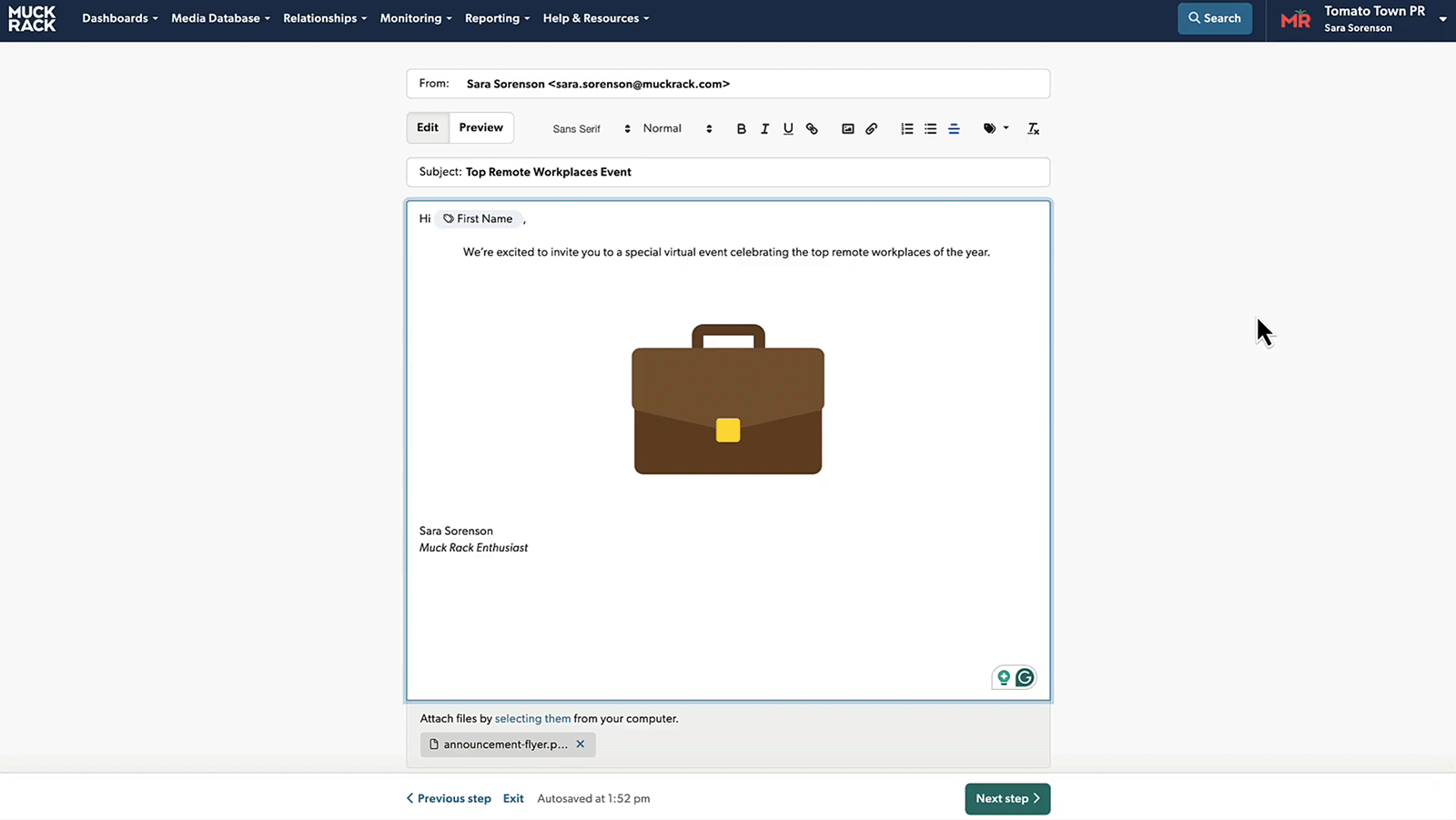Image resolution: width=1456 pixels, height=820 pixels.
Task: Create a numbered list
Action: 906,128
